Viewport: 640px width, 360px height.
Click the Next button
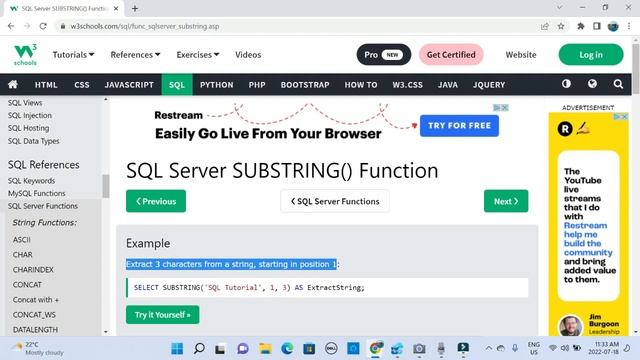tap(506, 201)
